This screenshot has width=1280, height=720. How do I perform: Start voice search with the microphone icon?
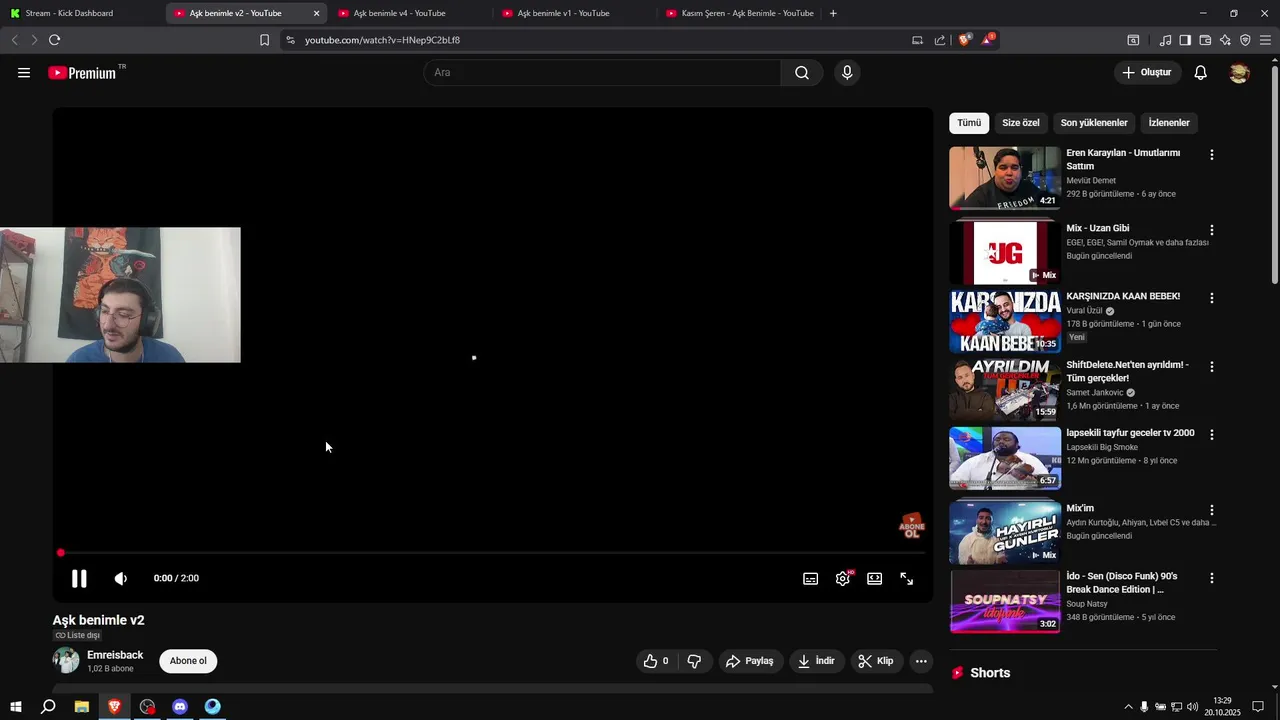pyautogui.click(x=847, y=73)
